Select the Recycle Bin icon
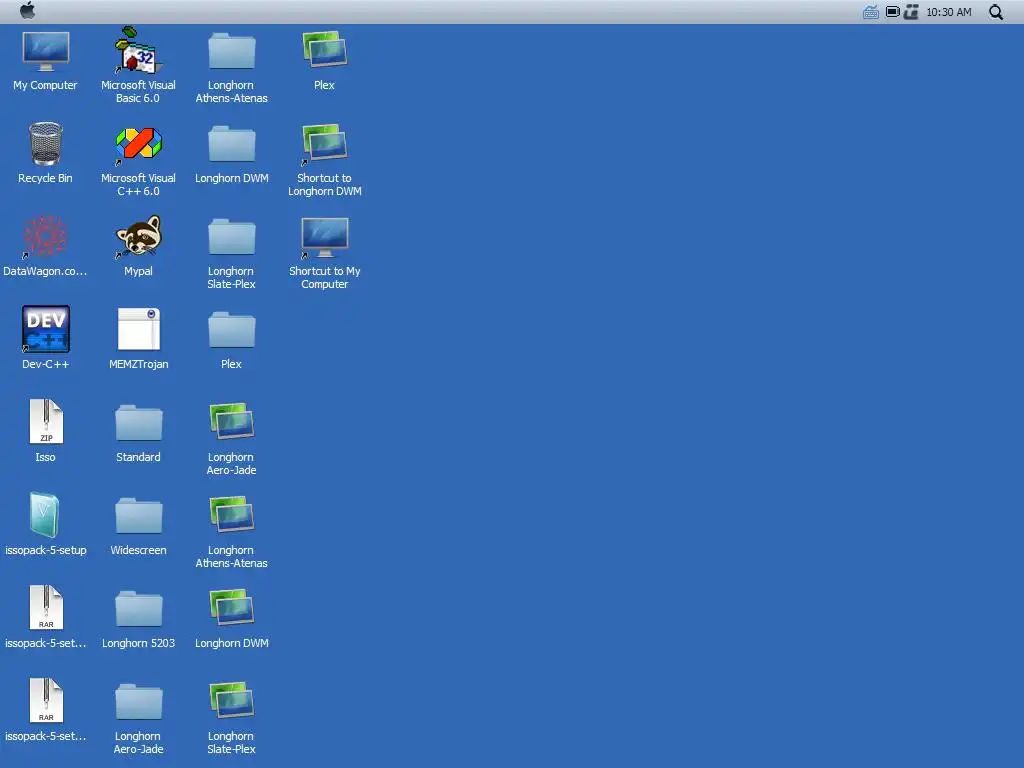This screenshot has height=768, width=1024. tap(45, 144)
